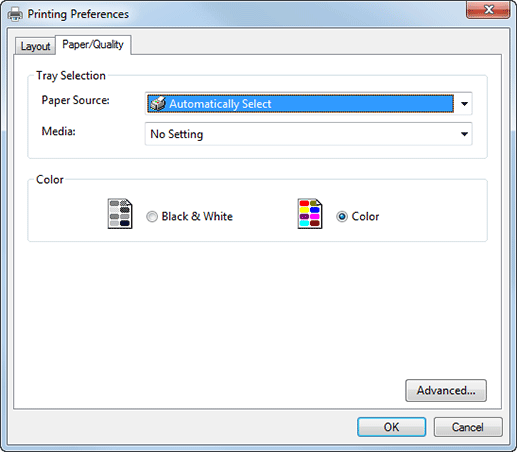Click the printer icon beside Automatically Select

tap(157, 104)
